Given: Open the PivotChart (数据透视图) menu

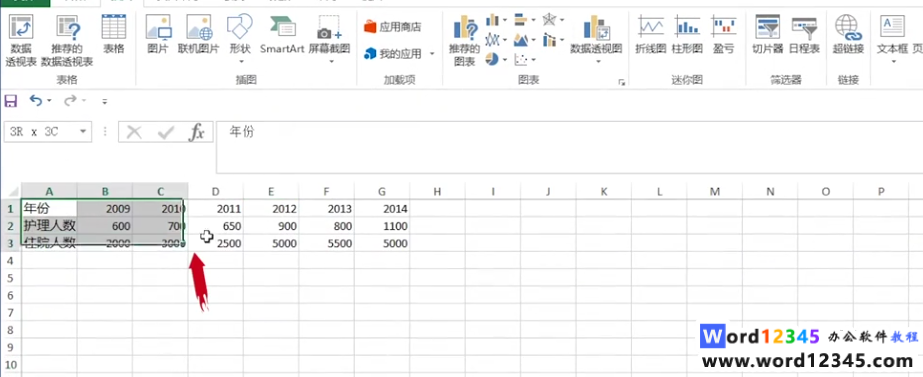Looking at the screenshot, I should 596,39.
